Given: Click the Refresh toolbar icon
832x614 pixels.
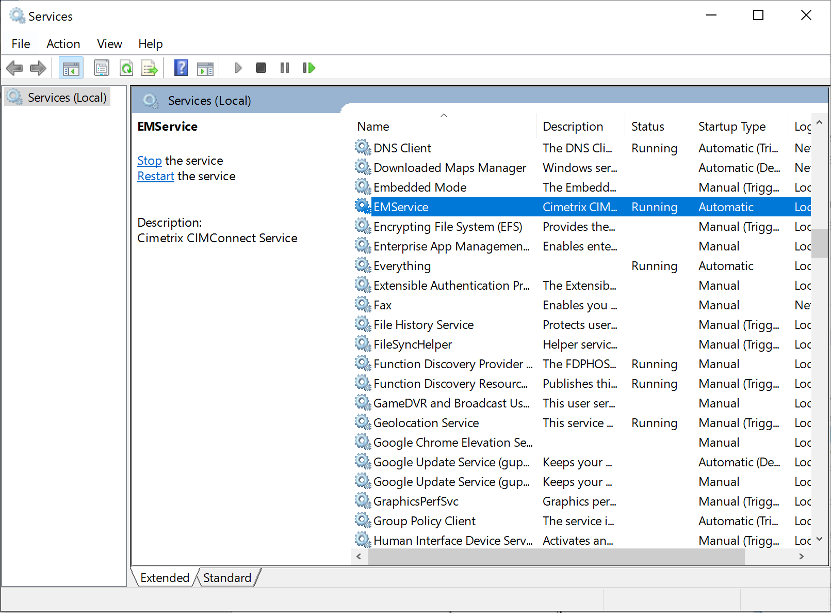Looking at the screenshot, I should point(126,68).
